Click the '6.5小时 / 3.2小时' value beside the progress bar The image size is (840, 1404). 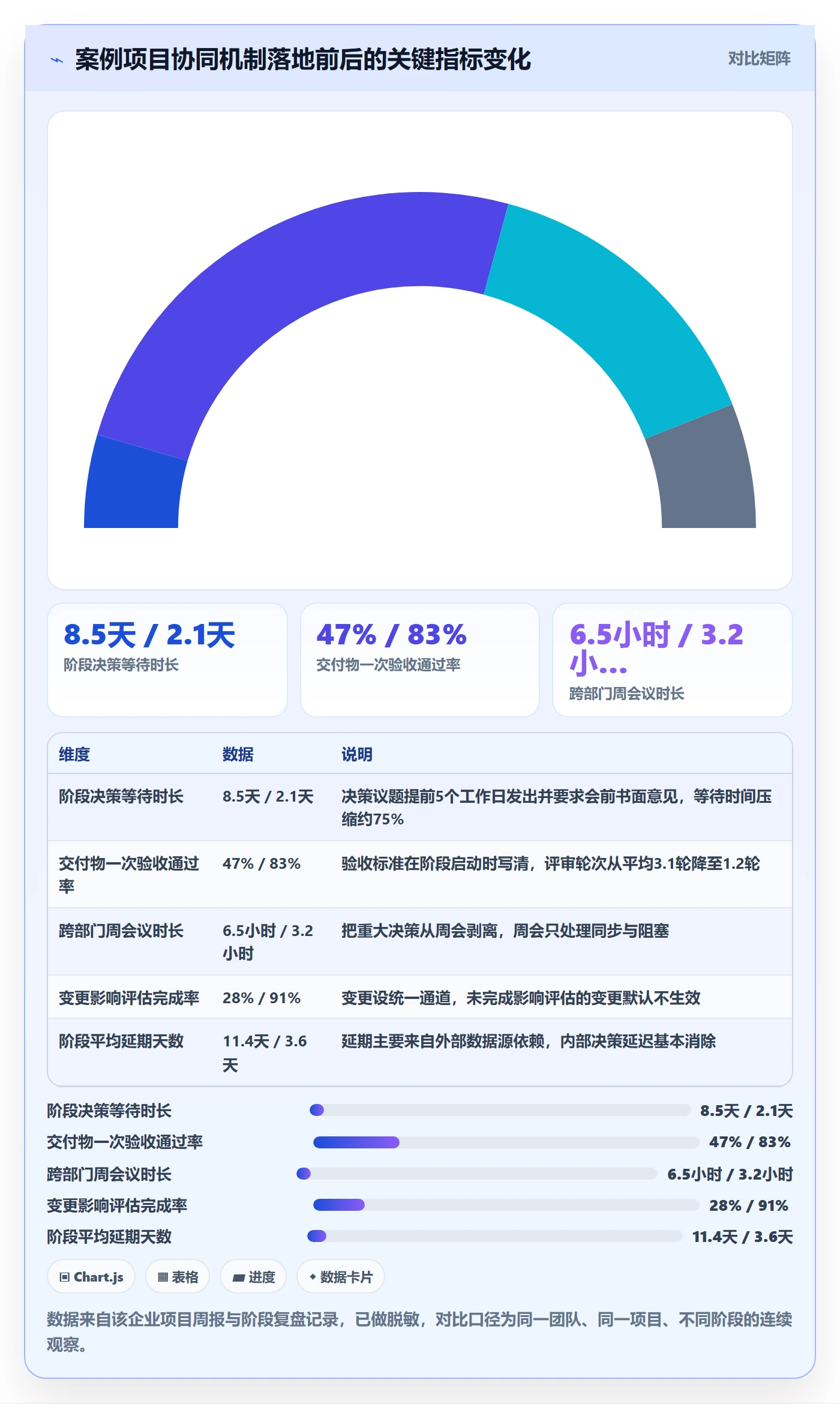pyautogui.click(x=730, y=1174)
